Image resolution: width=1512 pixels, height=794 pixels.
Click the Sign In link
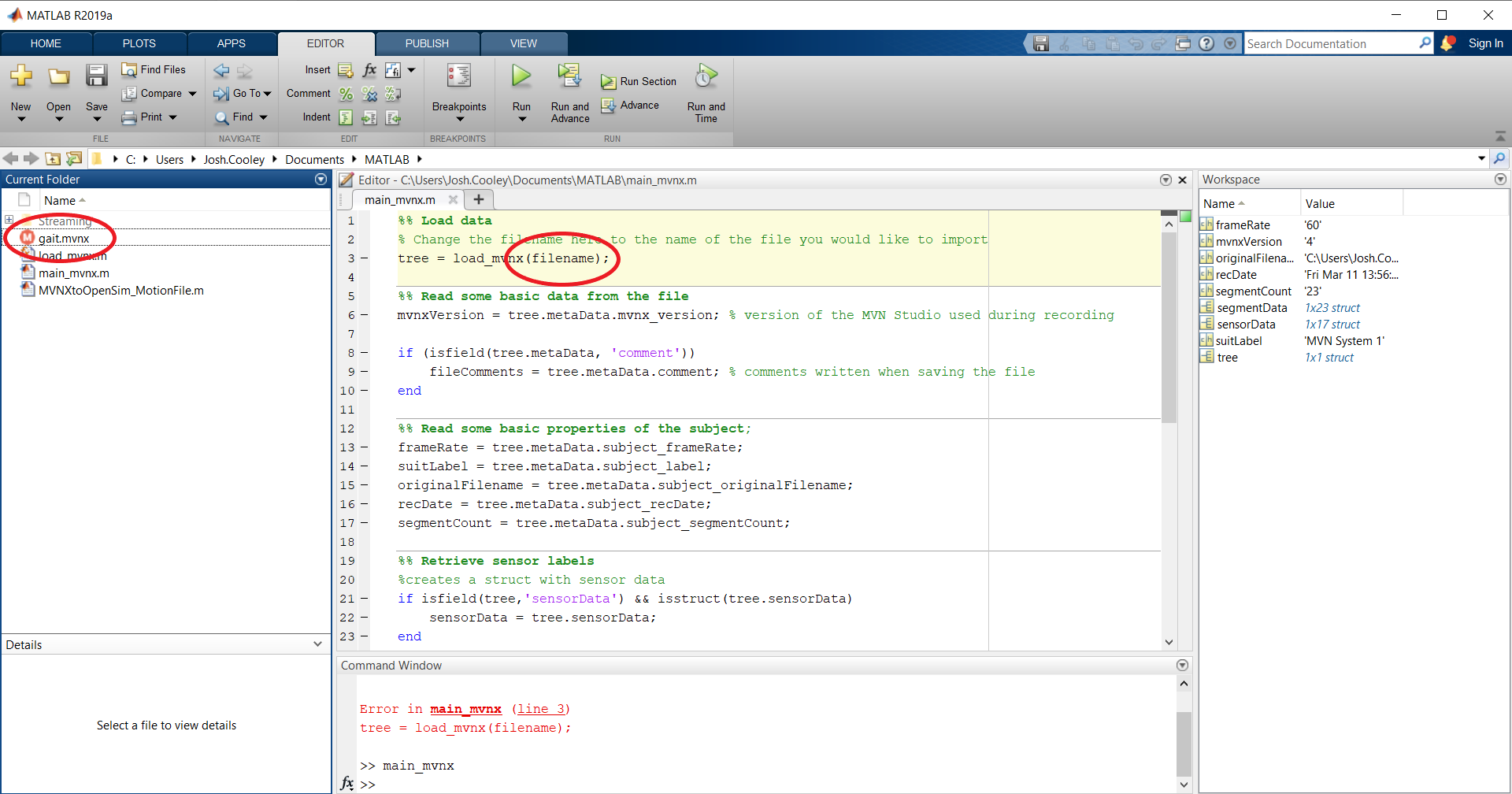click(1485, 43)
